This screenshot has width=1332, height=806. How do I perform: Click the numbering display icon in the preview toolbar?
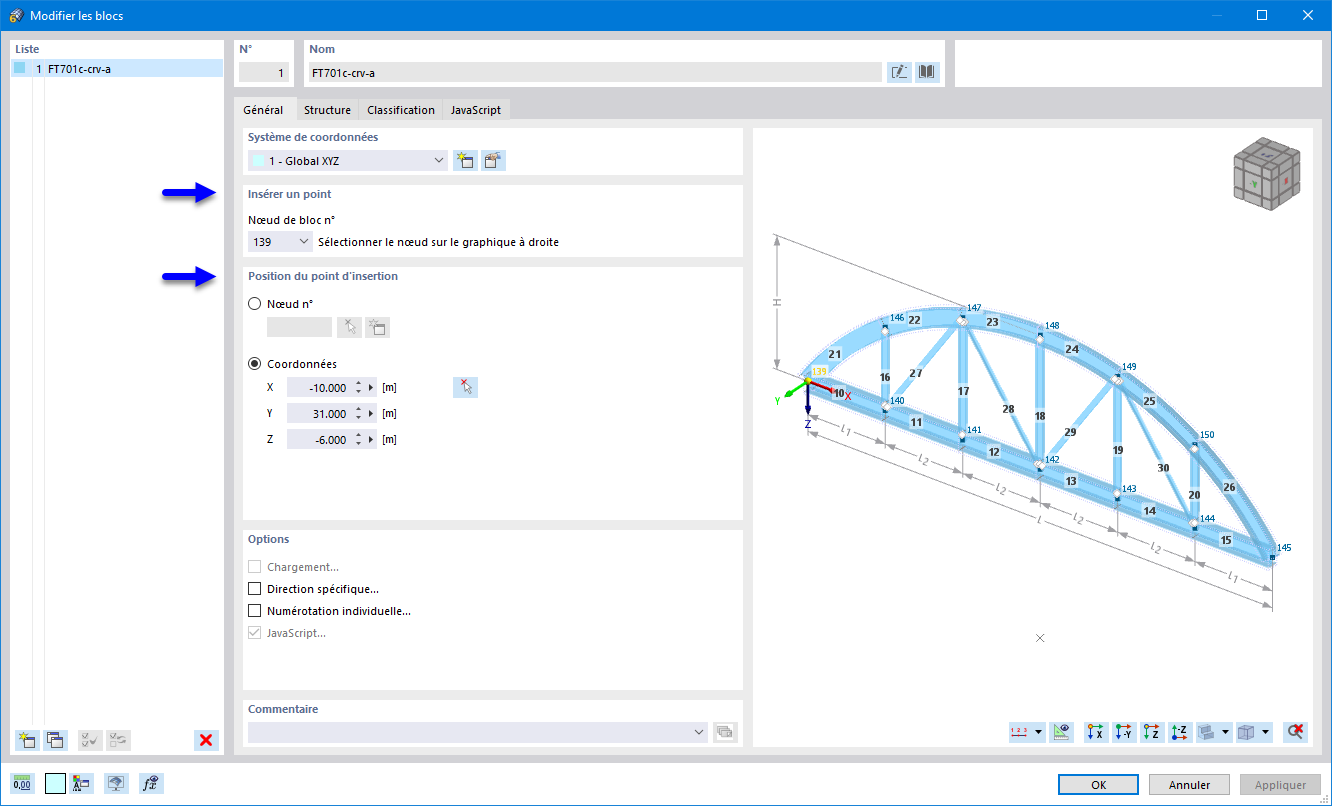tap(1019, 732)
